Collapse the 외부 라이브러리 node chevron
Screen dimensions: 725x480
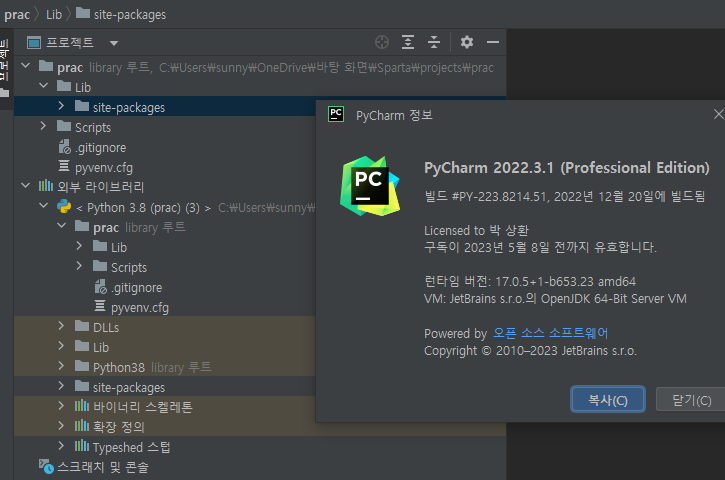(x=26, y=185)
